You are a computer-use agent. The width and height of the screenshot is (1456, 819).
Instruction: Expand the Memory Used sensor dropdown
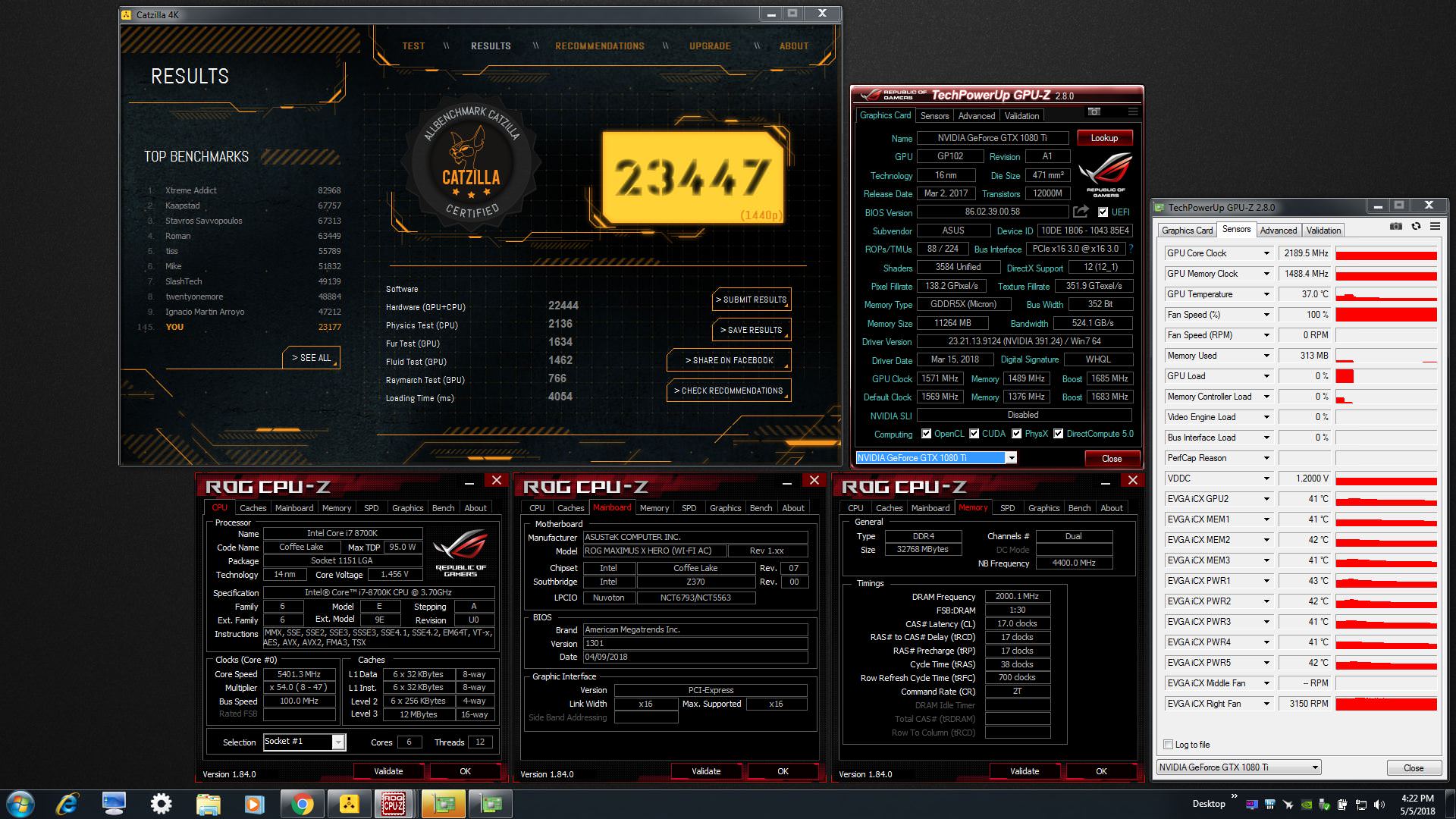point(1266,356)
